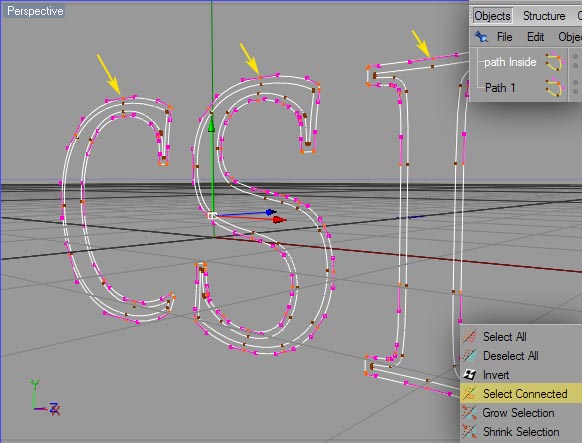
Task: Open the Objects menu in Objects panel
Action: [x=570, y=37]
